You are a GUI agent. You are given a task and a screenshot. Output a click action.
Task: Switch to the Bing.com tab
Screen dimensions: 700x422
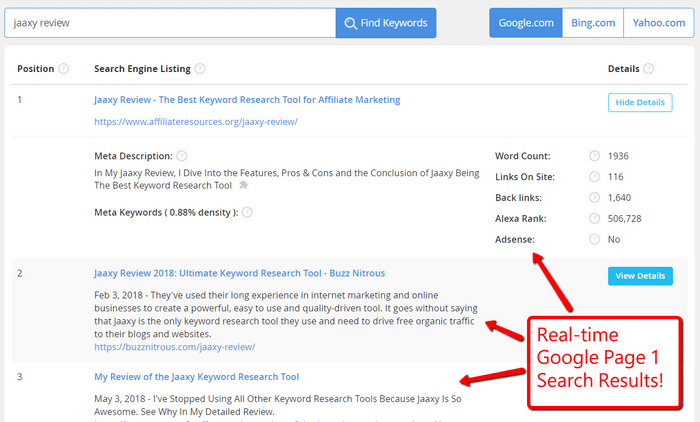[x=593, y=23]
